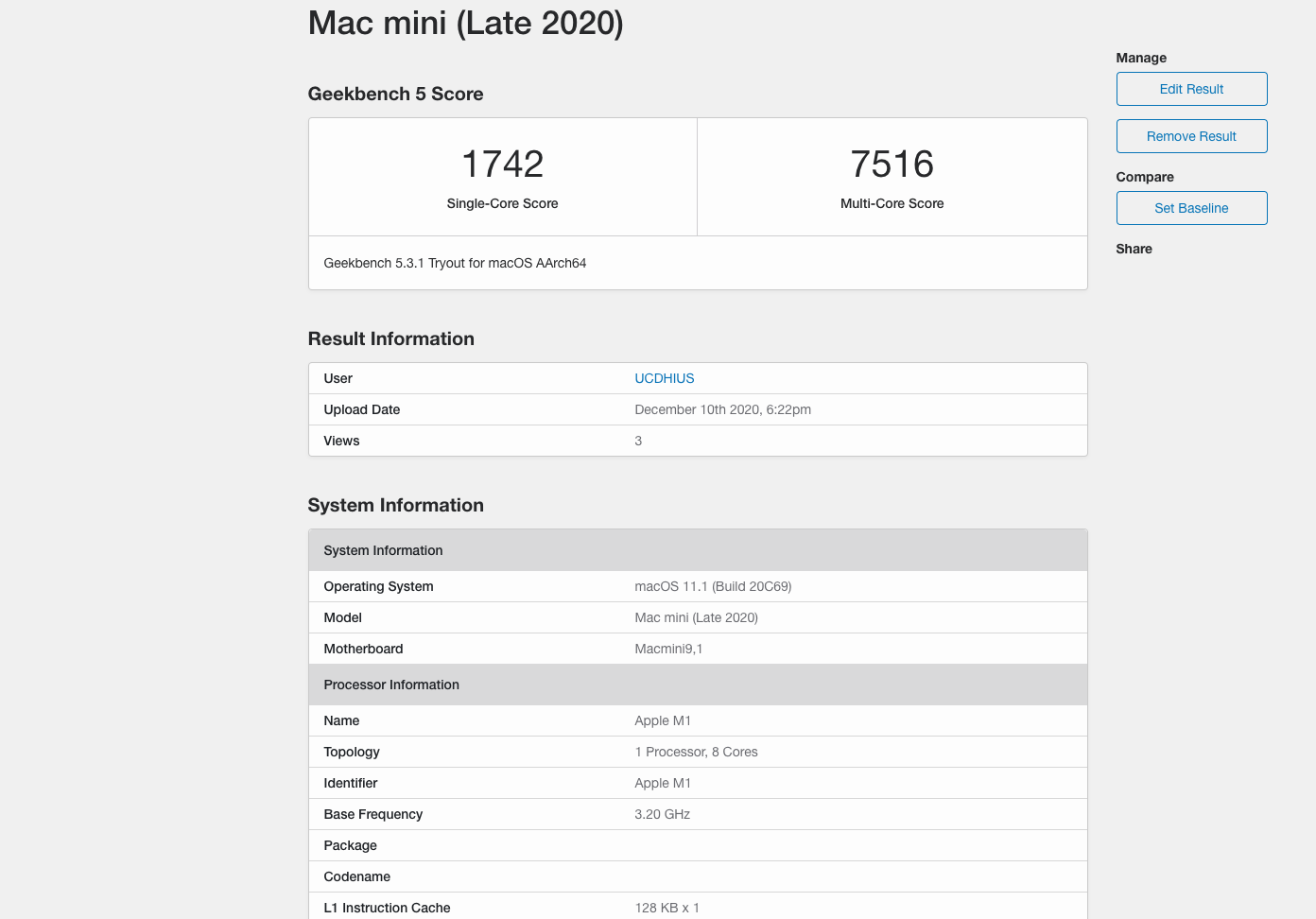The height and width of the screenshot is (919, 1316).
Task: Click the upload date December 10th 2020 value
Action: coord(722,409)
